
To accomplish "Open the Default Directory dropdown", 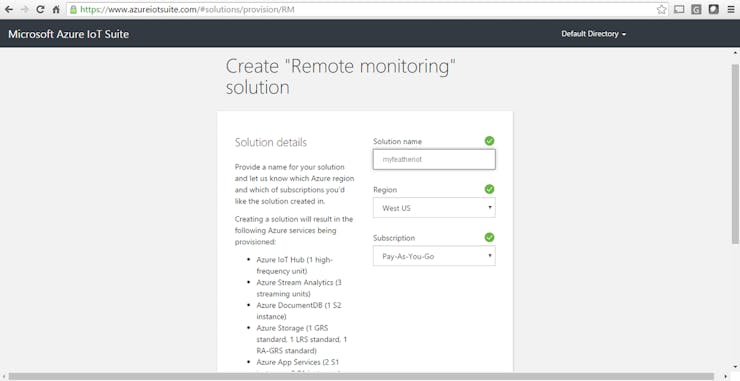I will (x=594, y=34).
